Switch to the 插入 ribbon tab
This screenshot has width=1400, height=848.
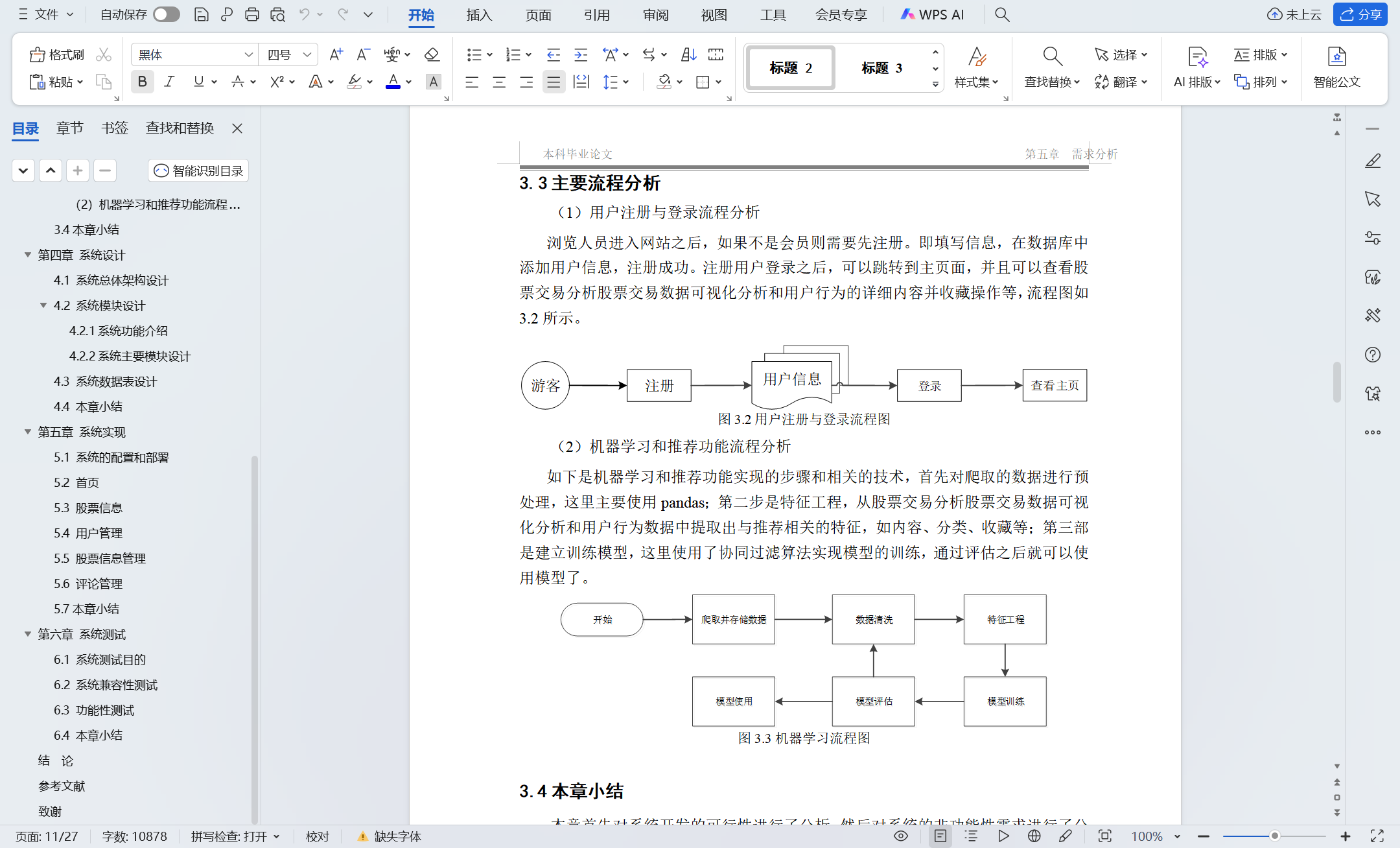pos(479,14)
